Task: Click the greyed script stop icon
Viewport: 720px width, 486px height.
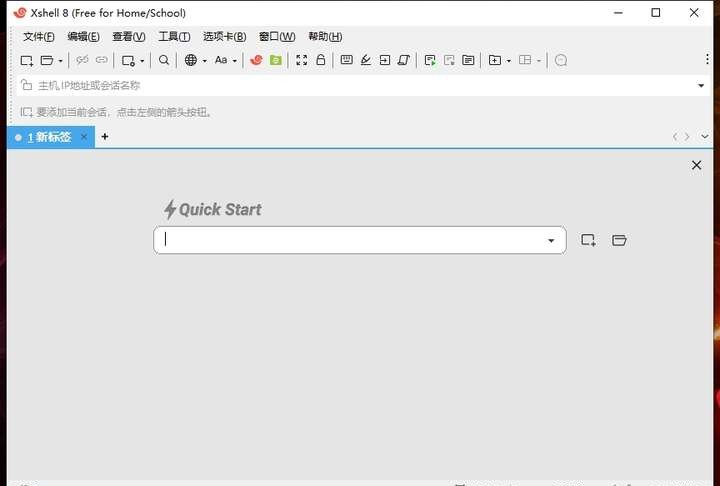Action: pyautogui.click(x=449, y=60)
